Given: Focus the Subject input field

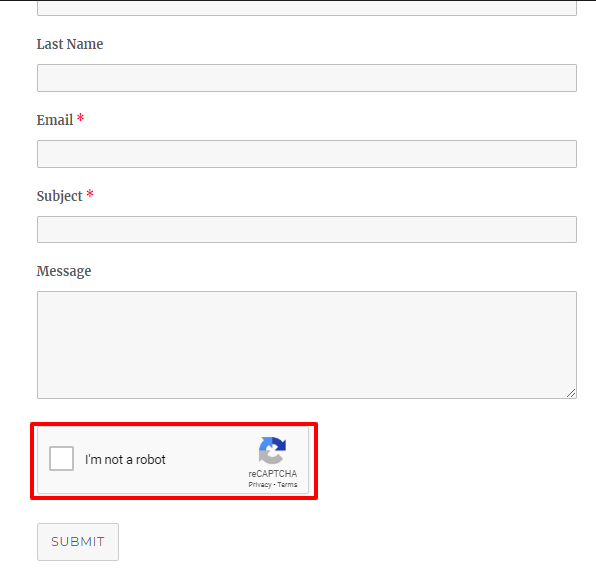Looking at the screenshot, I should pos(307,230).
